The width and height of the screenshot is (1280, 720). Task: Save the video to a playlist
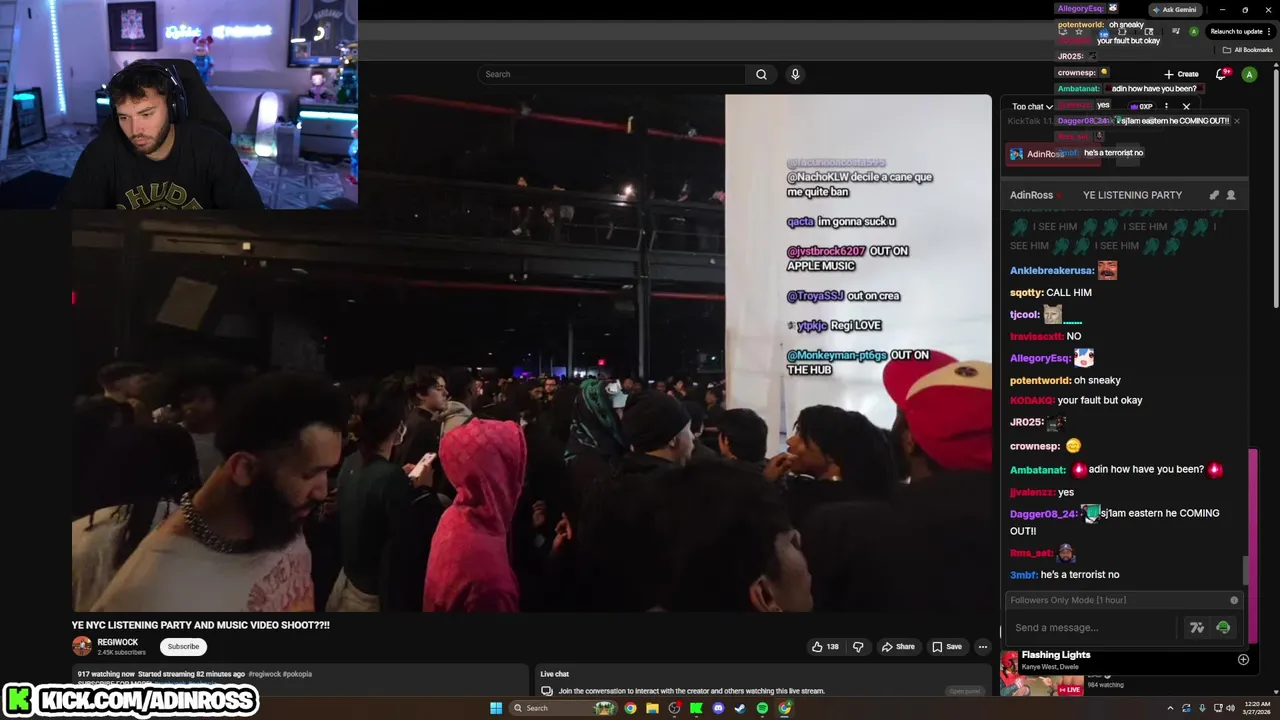947,647
